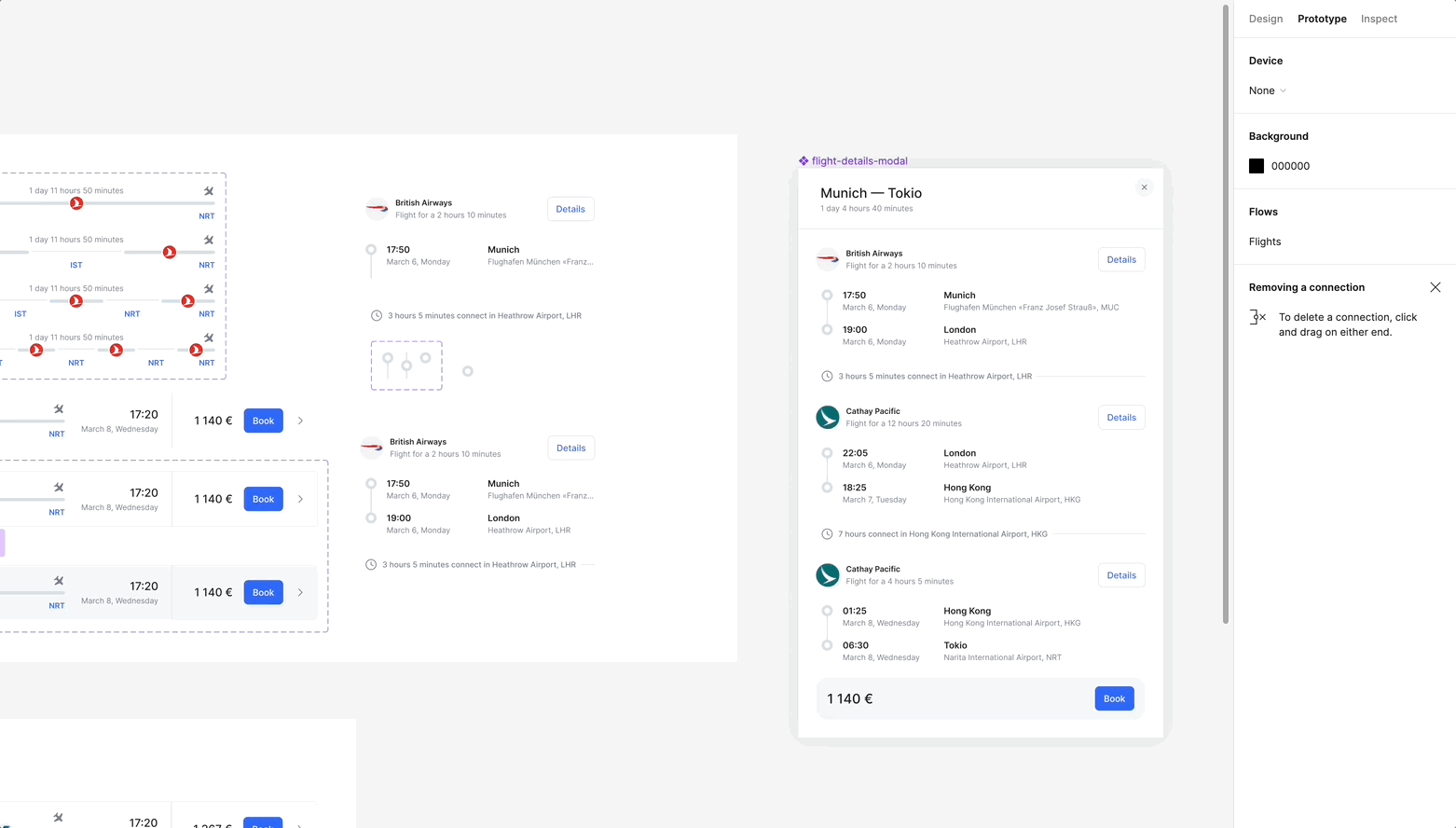
Task: Select lone circle beside dashed component
Action: click(468, 371)
